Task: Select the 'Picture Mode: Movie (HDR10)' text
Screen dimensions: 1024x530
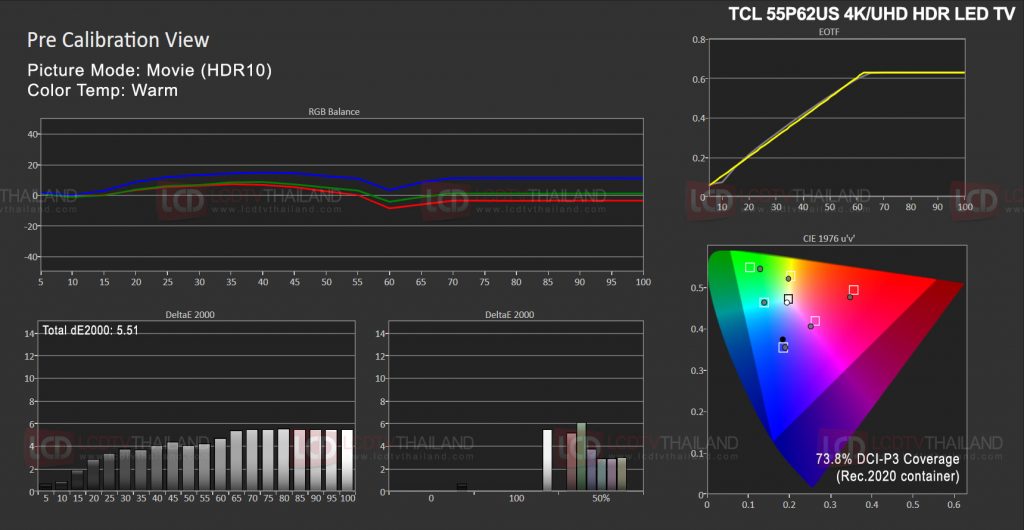Action: [150, 70]
